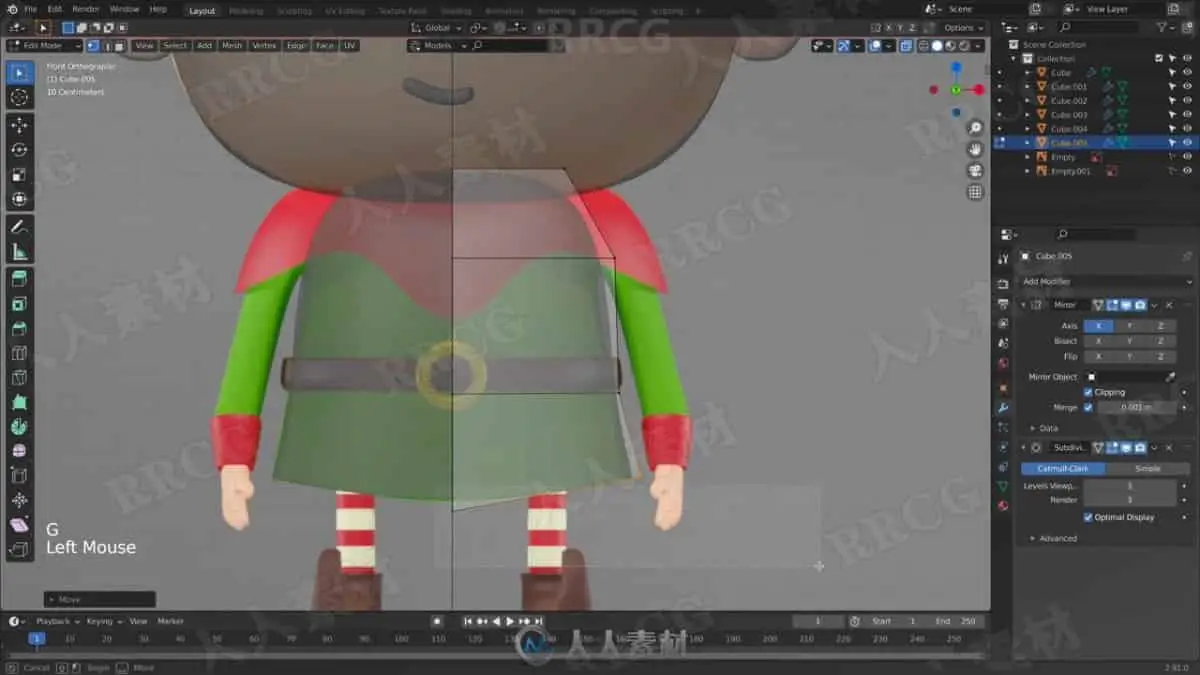Select the Knife tool
1200x675 pixels.
[x=19, y=377]
